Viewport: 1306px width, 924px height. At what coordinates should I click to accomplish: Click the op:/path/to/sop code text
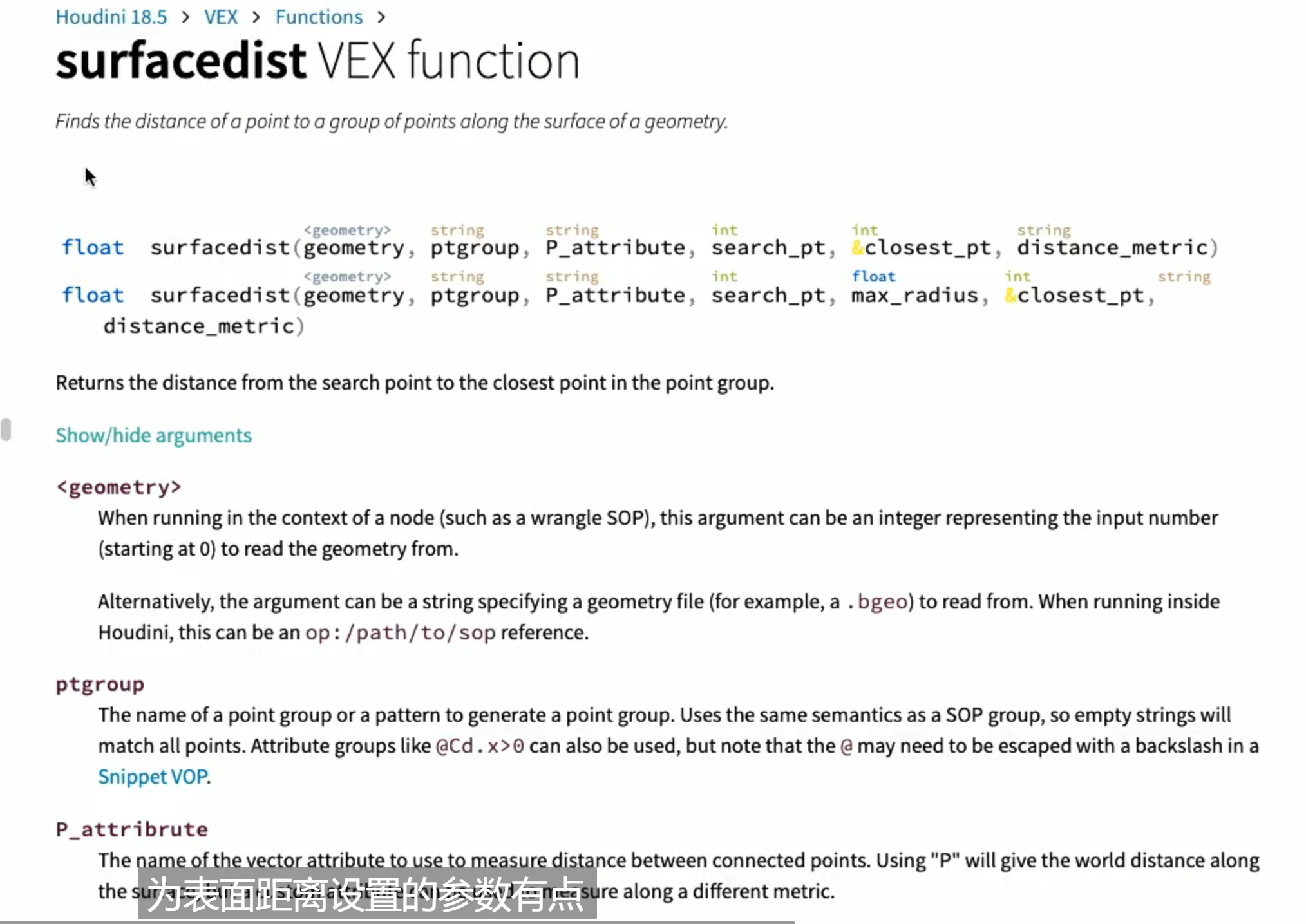point(401,633)
